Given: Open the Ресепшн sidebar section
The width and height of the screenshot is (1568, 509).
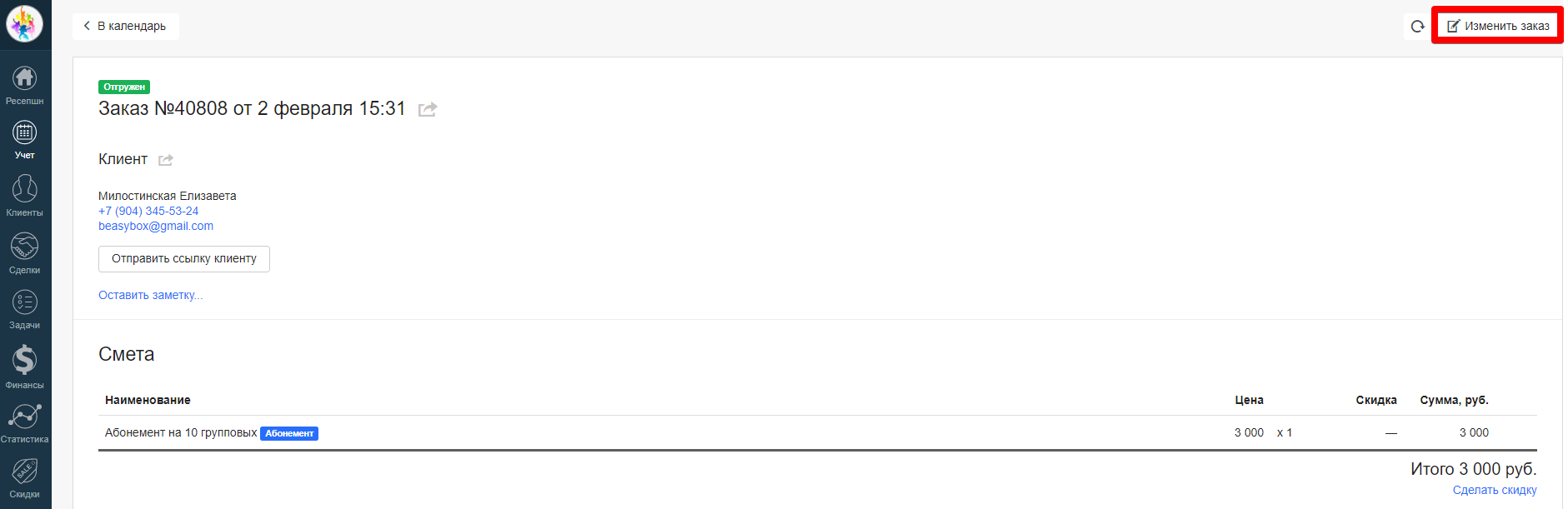Looking at the screenshot, I should tap(25, 85).
